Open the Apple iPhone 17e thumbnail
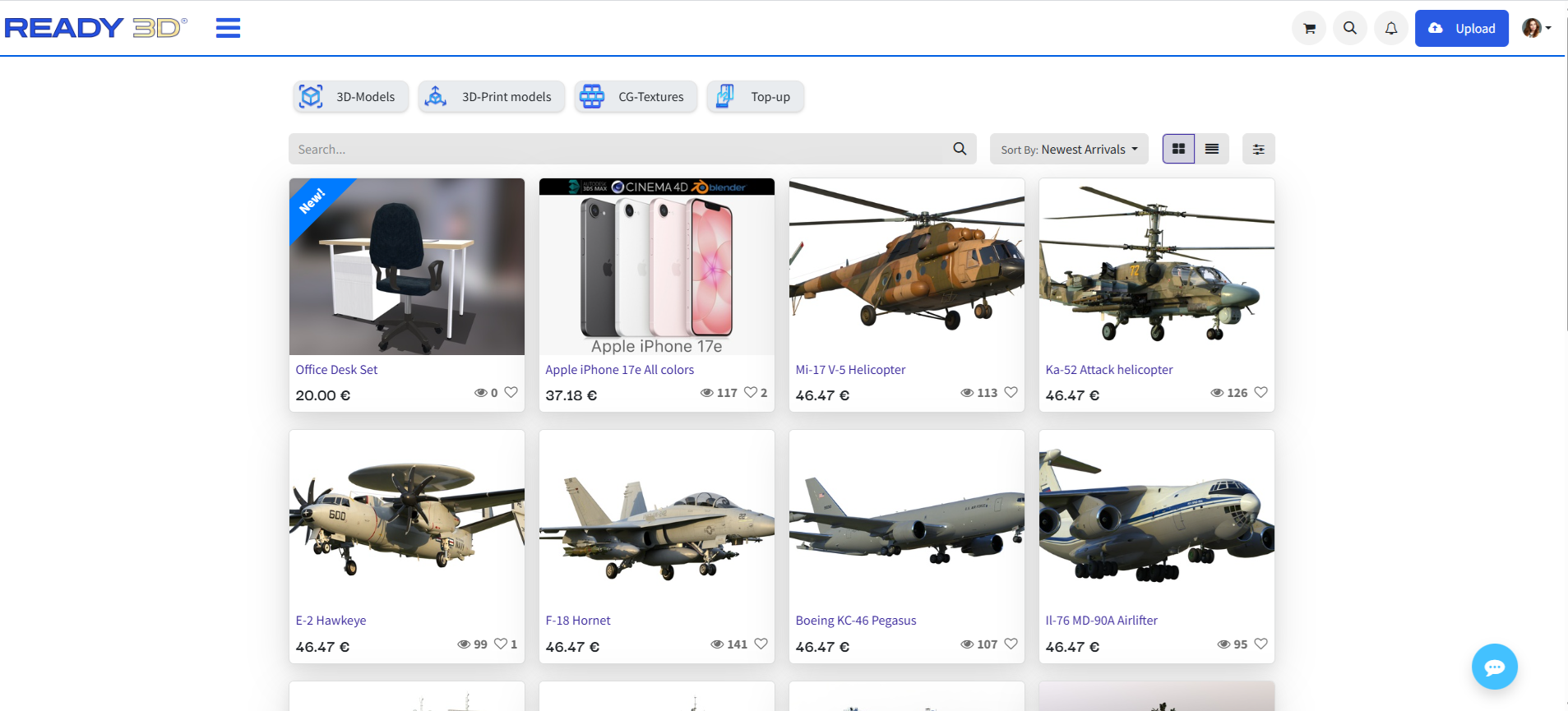 tap(657, 266)
